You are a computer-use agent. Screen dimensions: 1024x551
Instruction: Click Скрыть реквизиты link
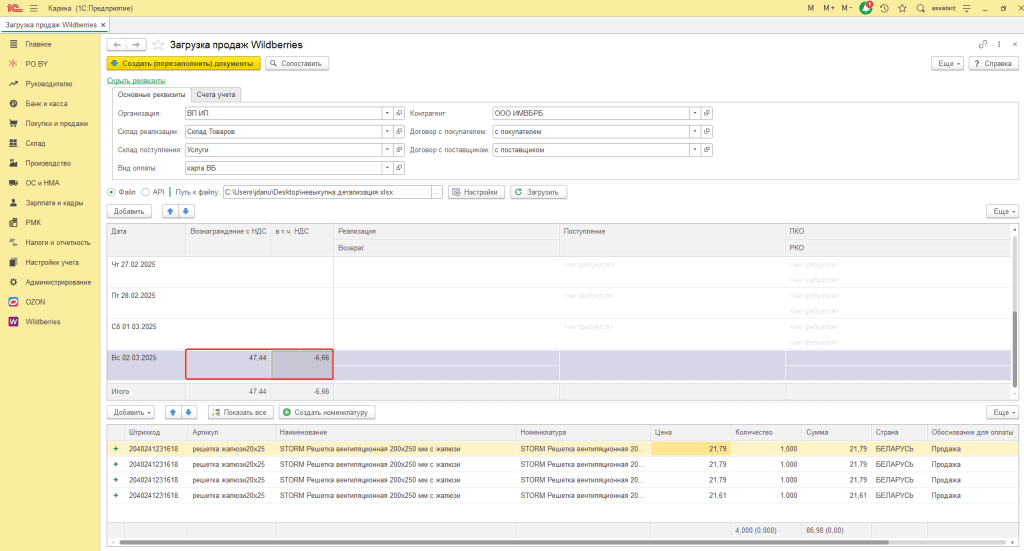coord(136,80)
